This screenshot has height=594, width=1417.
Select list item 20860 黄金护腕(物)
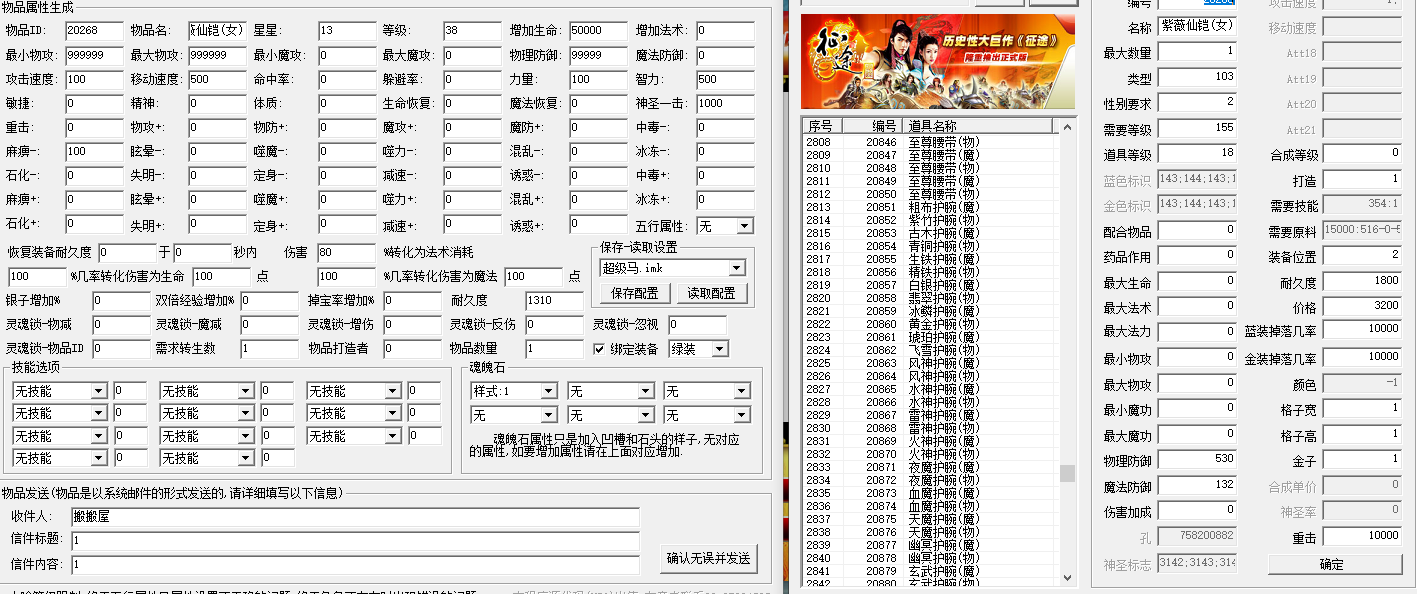[x=943, y=324]
